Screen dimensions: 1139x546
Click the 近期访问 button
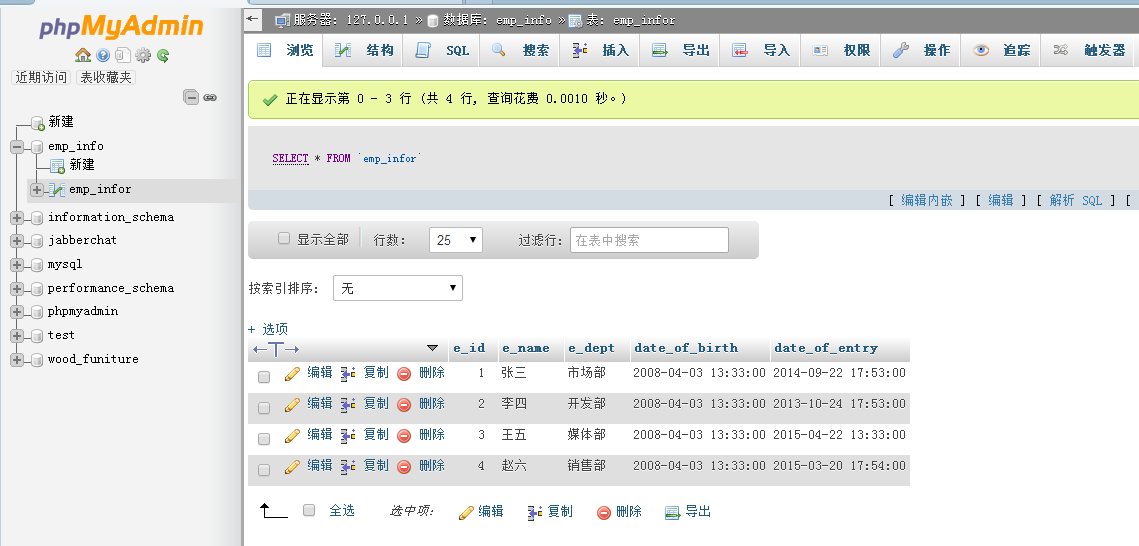(x=41, y=78)
